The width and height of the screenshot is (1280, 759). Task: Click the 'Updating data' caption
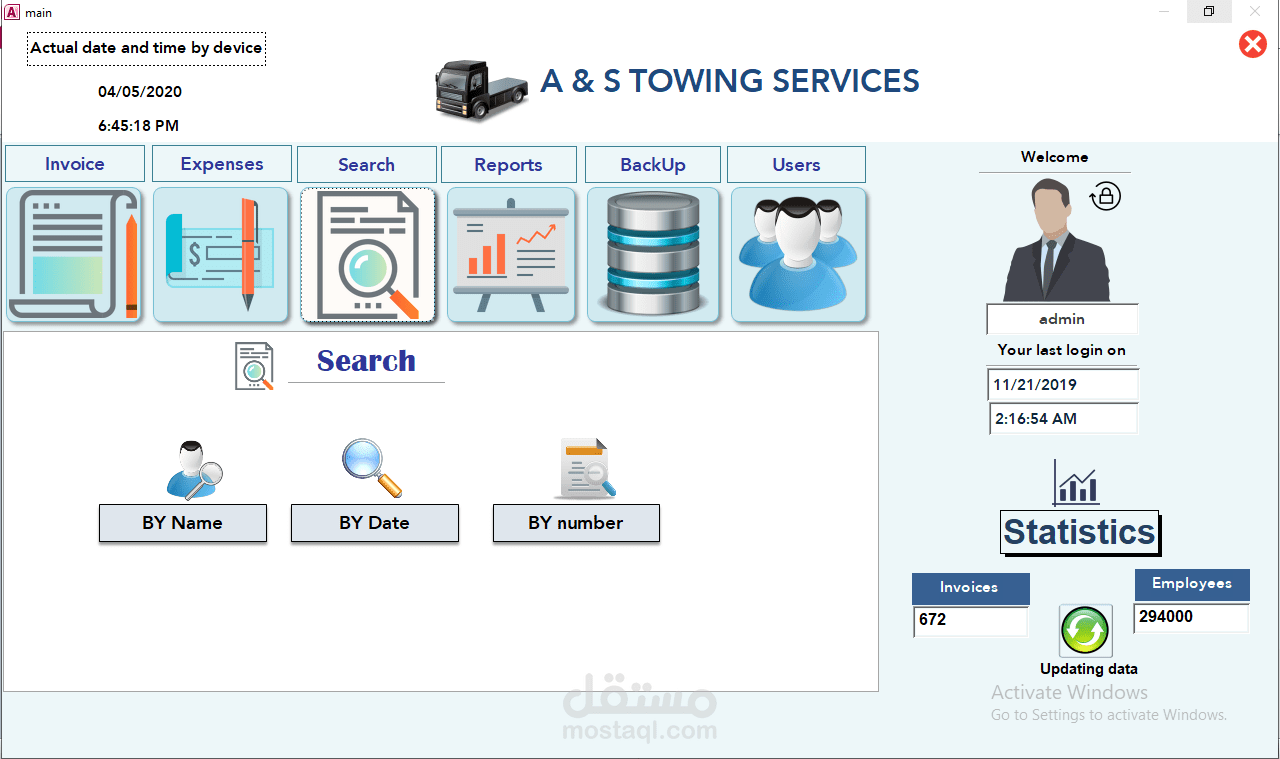tap(1089, 669)
